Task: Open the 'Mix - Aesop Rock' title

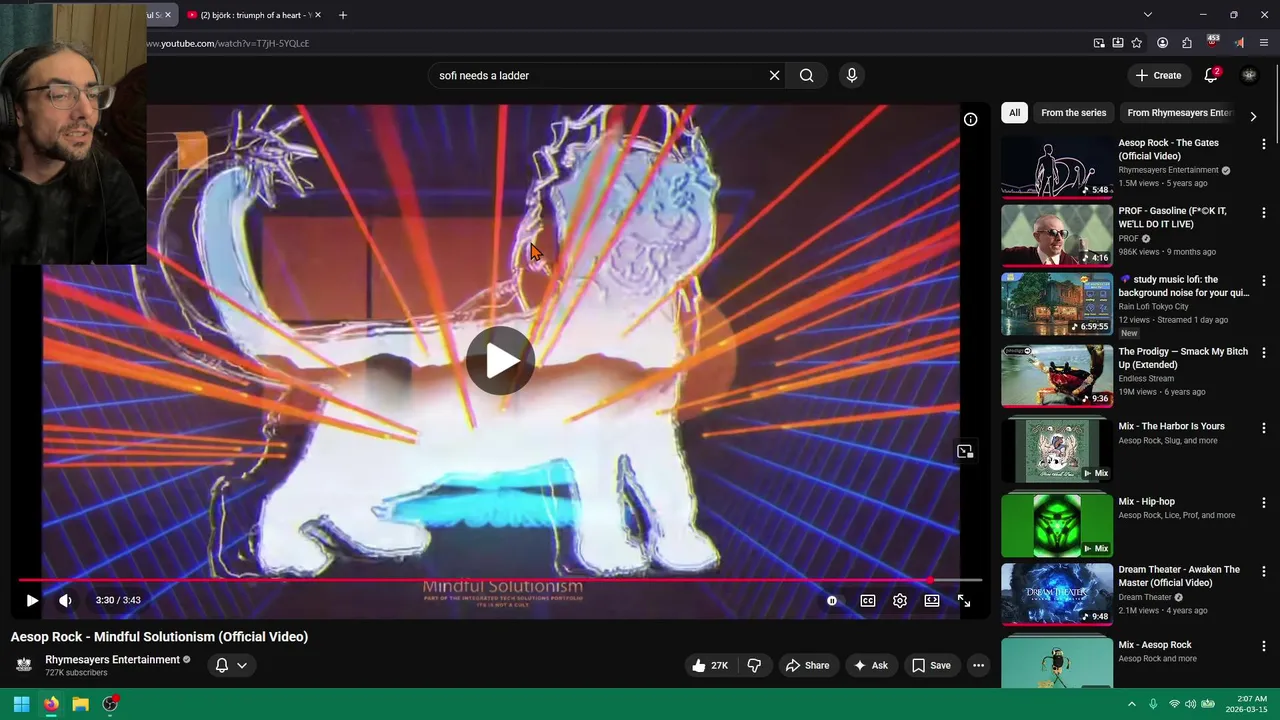Action: tap(1155, 645)
